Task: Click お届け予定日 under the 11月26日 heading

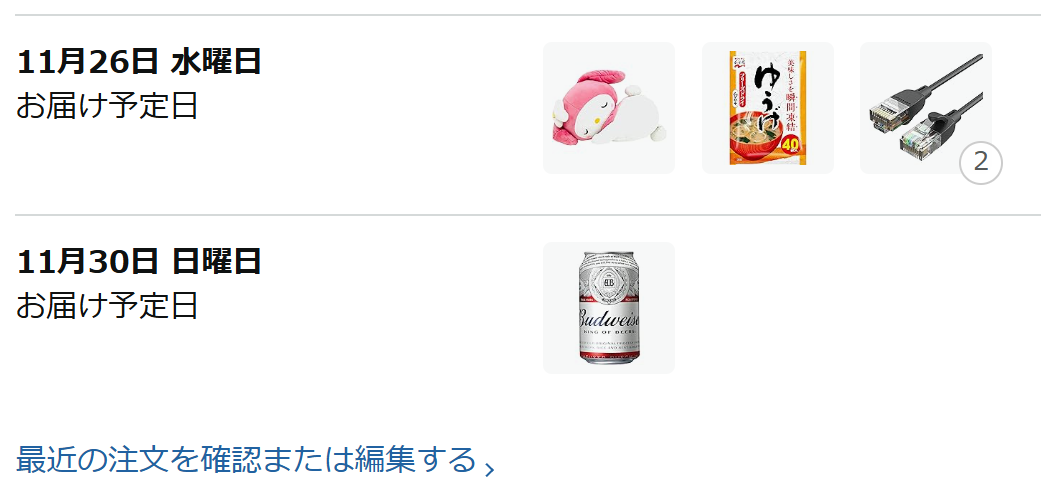Action: click(107, 106)
